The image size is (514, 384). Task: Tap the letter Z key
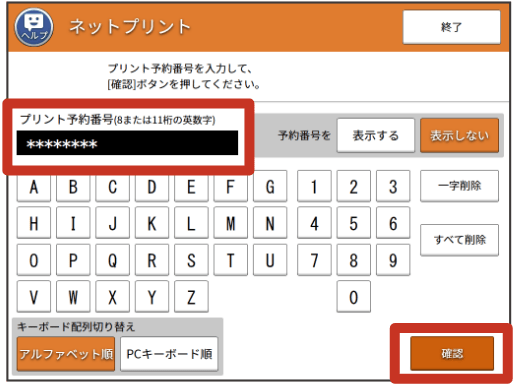[x=191, y=296]
